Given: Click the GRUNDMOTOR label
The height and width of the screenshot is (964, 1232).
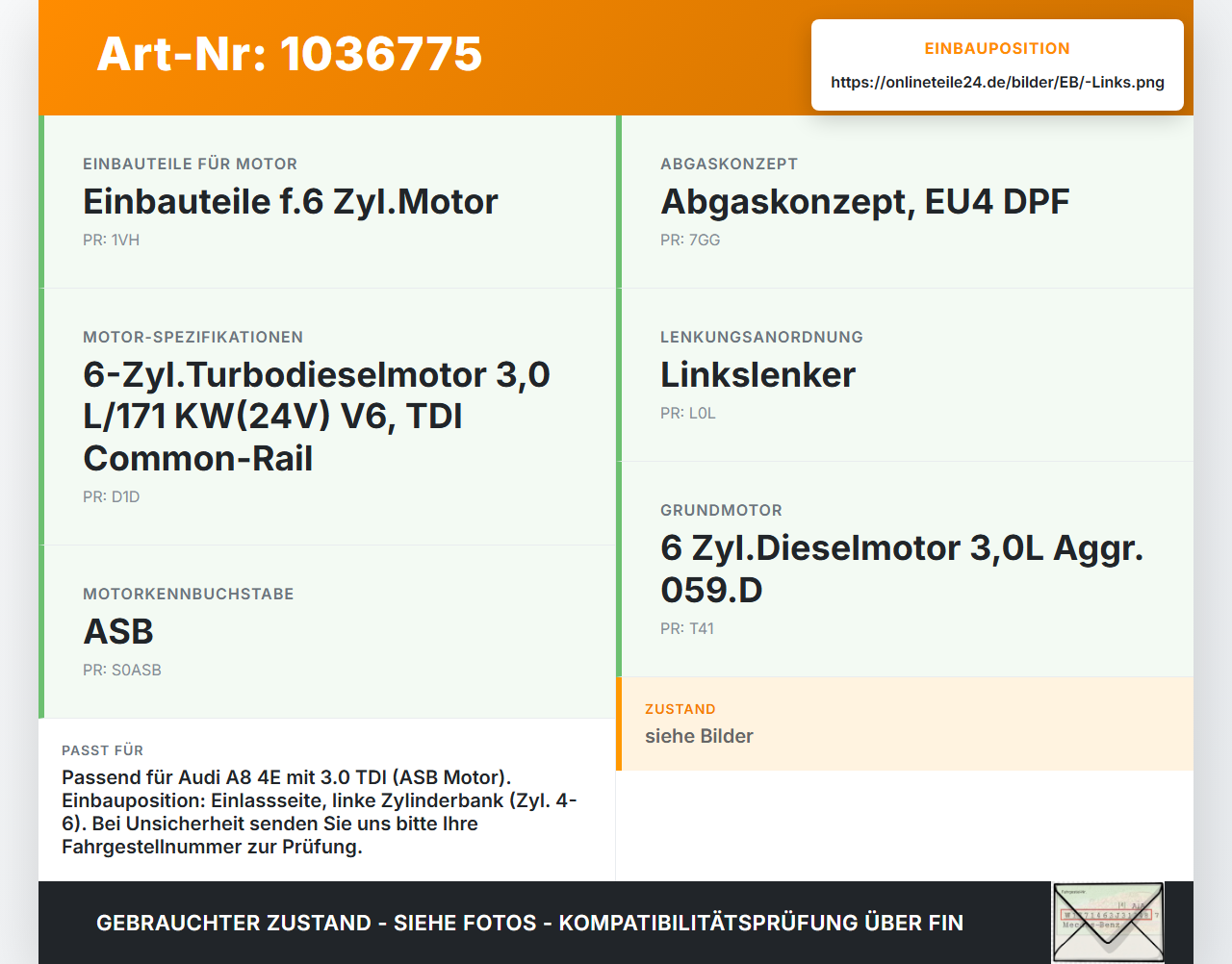Looking at the screenshot, I should point(721,510).
